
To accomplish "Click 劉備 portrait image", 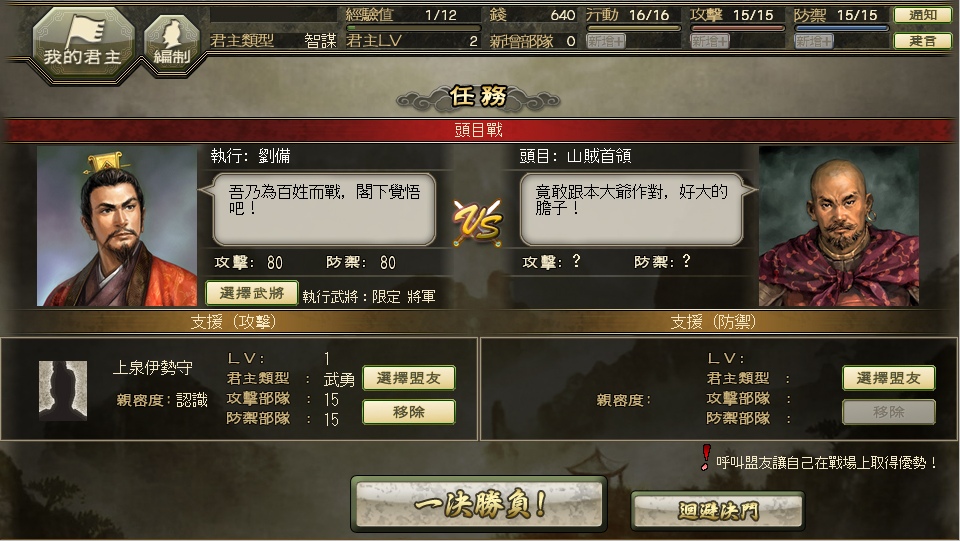I will 117,226.
